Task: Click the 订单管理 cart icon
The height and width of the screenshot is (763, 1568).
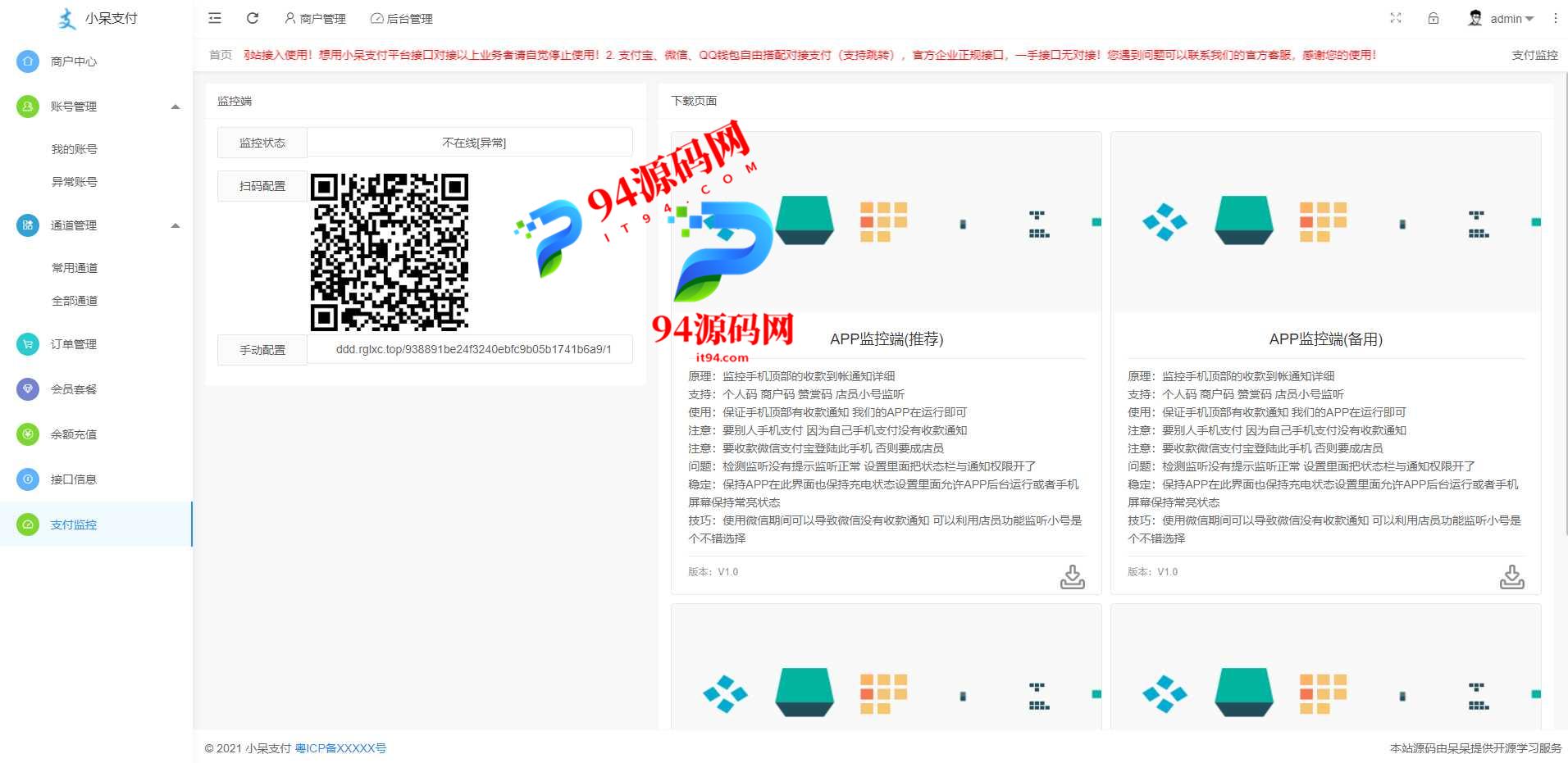Action: point(28,344)
